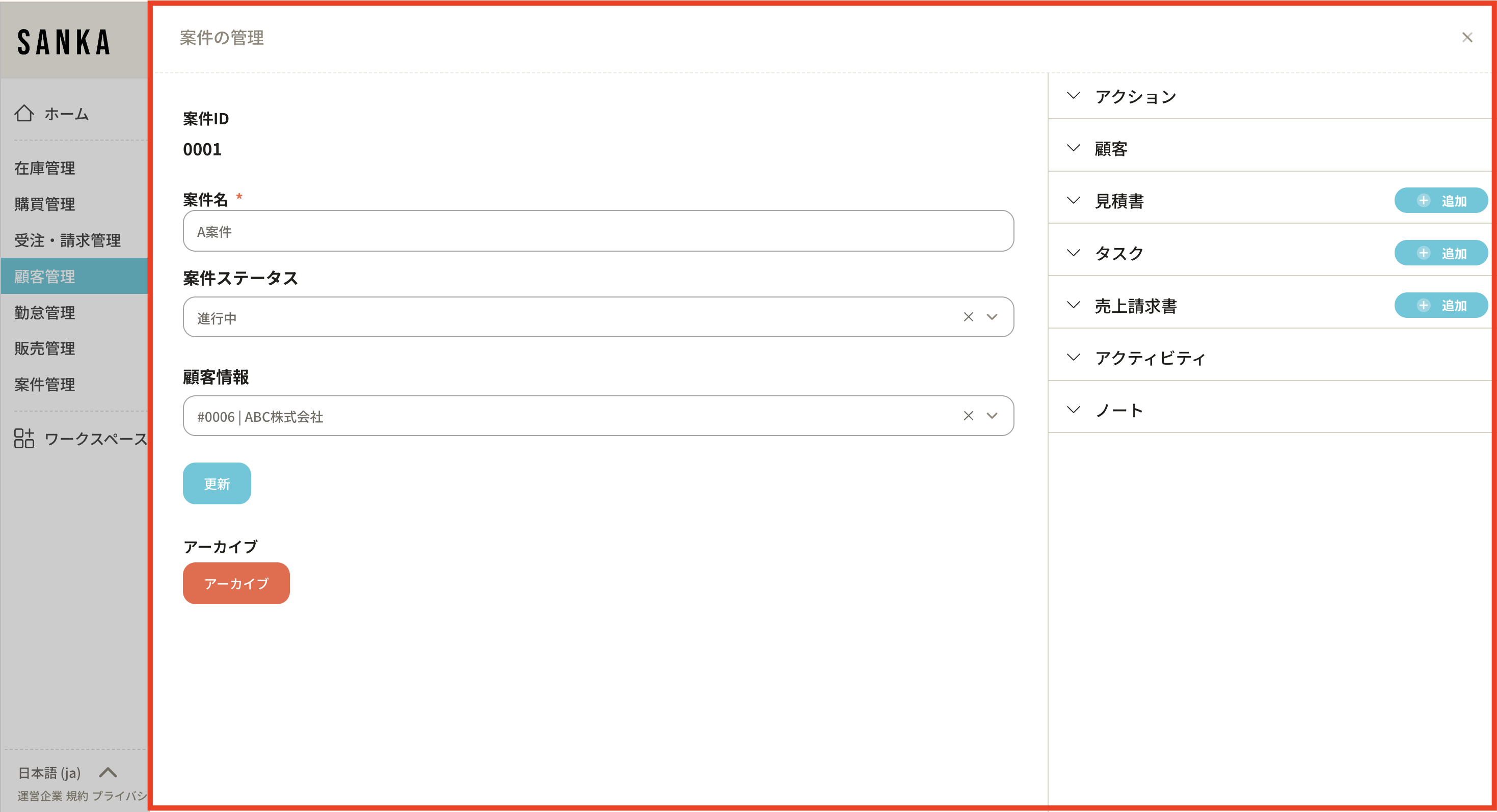Click the Workspace grid icon

(x=24, y=439)
